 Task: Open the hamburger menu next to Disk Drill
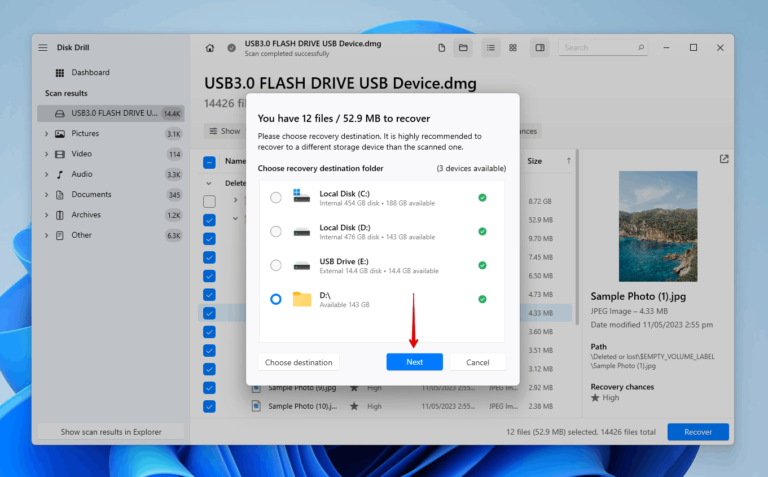coord(43,48)
